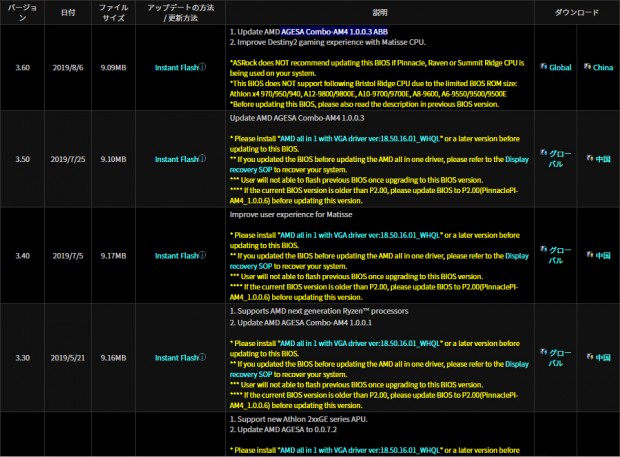
Task: Open AMD all in 1 driver link in row 3.30
Action: 360,344
